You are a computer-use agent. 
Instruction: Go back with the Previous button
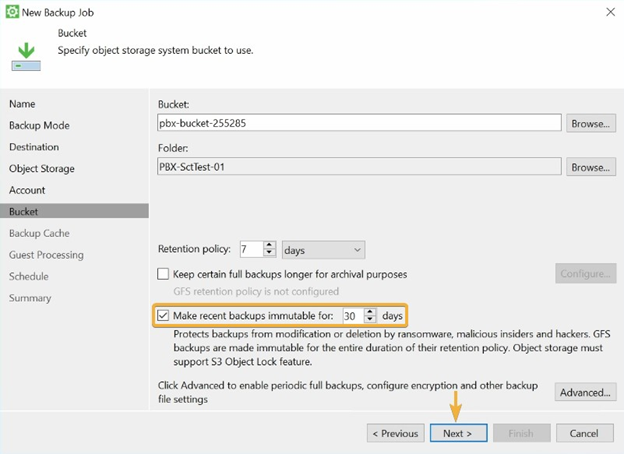[396, 433]
